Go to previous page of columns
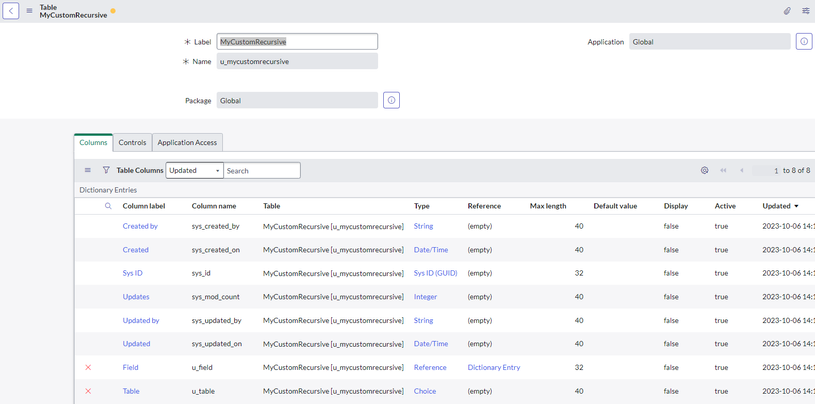Screen dimensions: 815x404 coord(742,171)
